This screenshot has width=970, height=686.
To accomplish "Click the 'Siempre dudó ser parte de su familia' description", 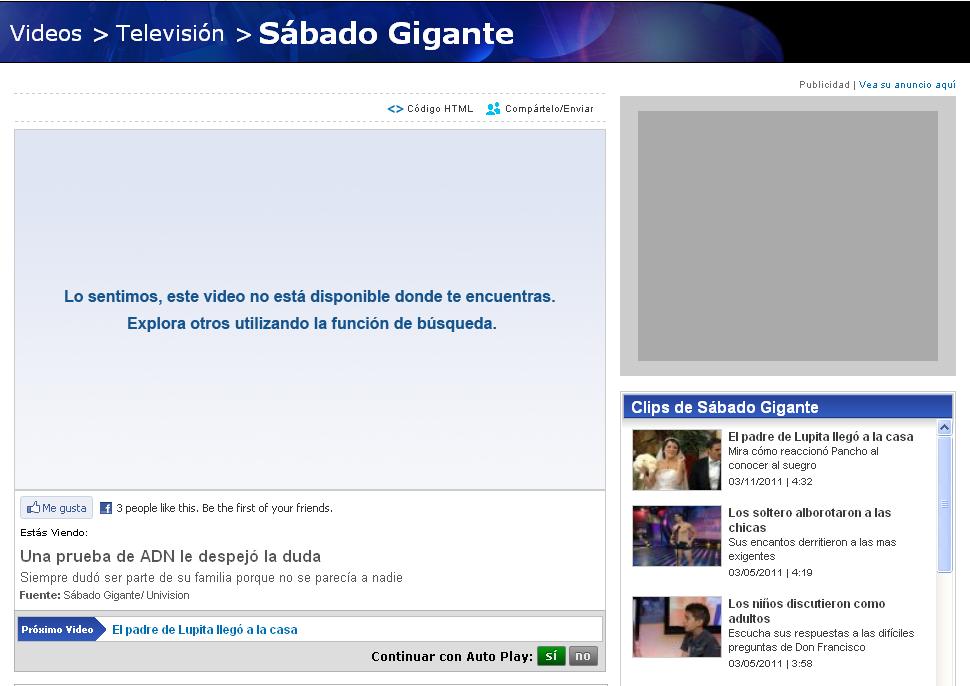I will click(x=211, y=578).
